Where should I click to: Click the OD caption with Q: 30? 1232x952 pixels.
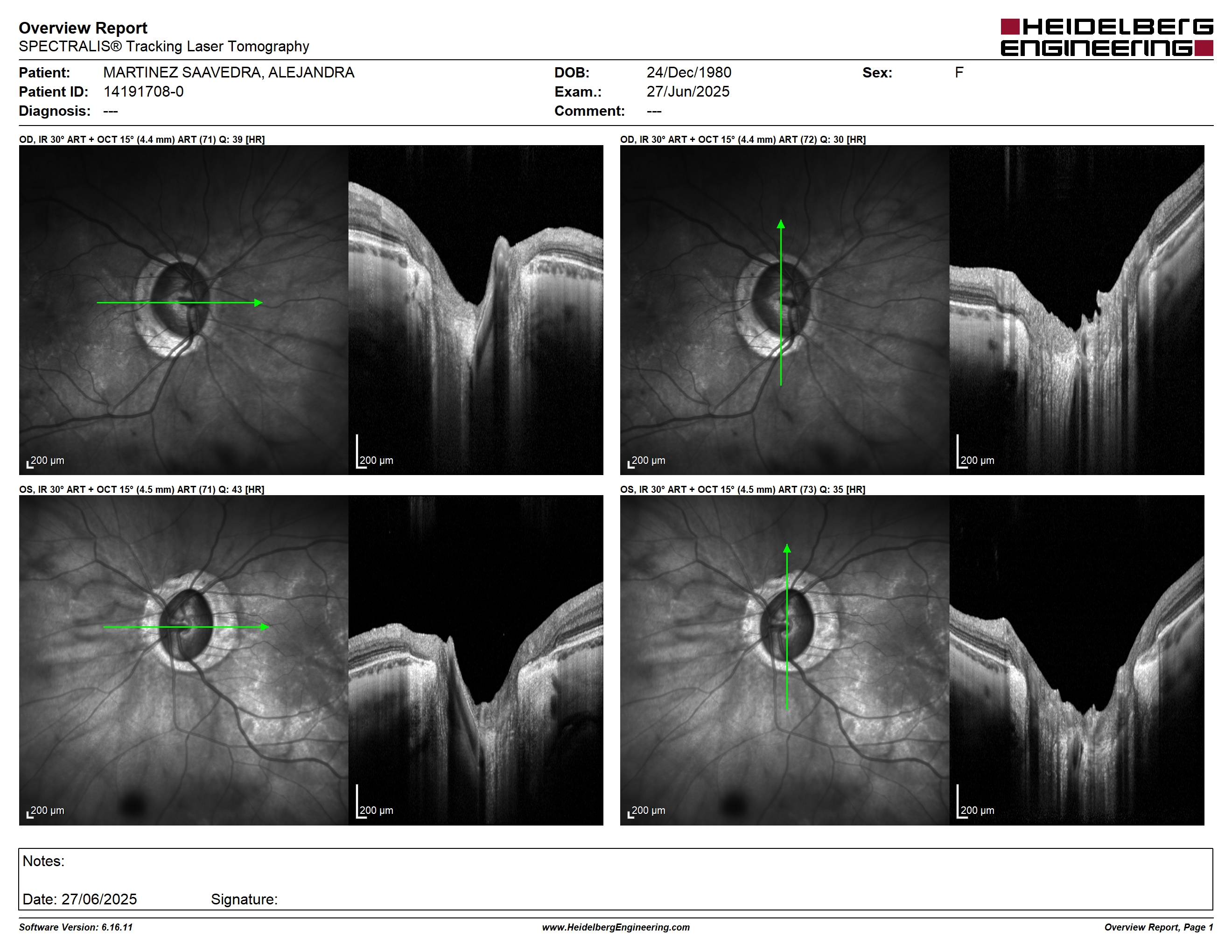(x=743, y=140)
